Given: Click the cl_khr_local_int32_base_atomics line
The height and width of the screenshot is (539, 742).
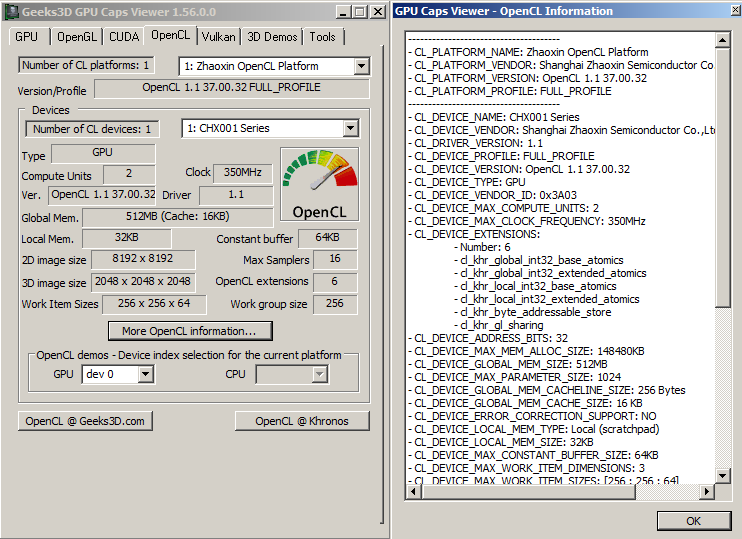Looking at the screenshot, I should click(x=535, y=286).
